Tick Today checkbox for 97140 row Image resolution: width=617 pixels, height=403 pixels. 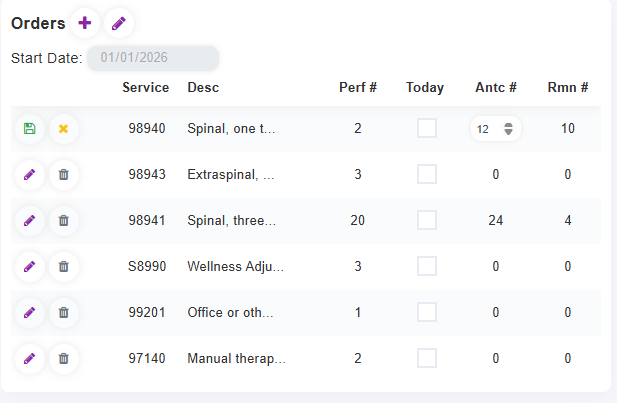[x=427, y=357]
